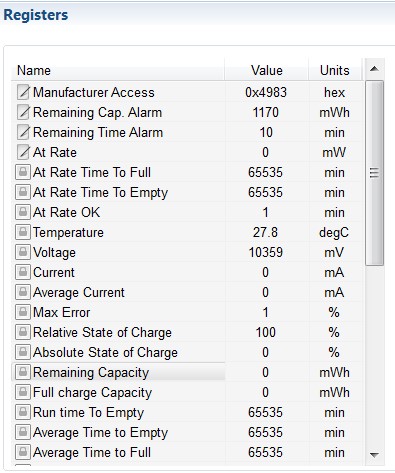Click the scrollbar down arrow
The width and height of the screenshot is (395, 473).
point(374,455)
